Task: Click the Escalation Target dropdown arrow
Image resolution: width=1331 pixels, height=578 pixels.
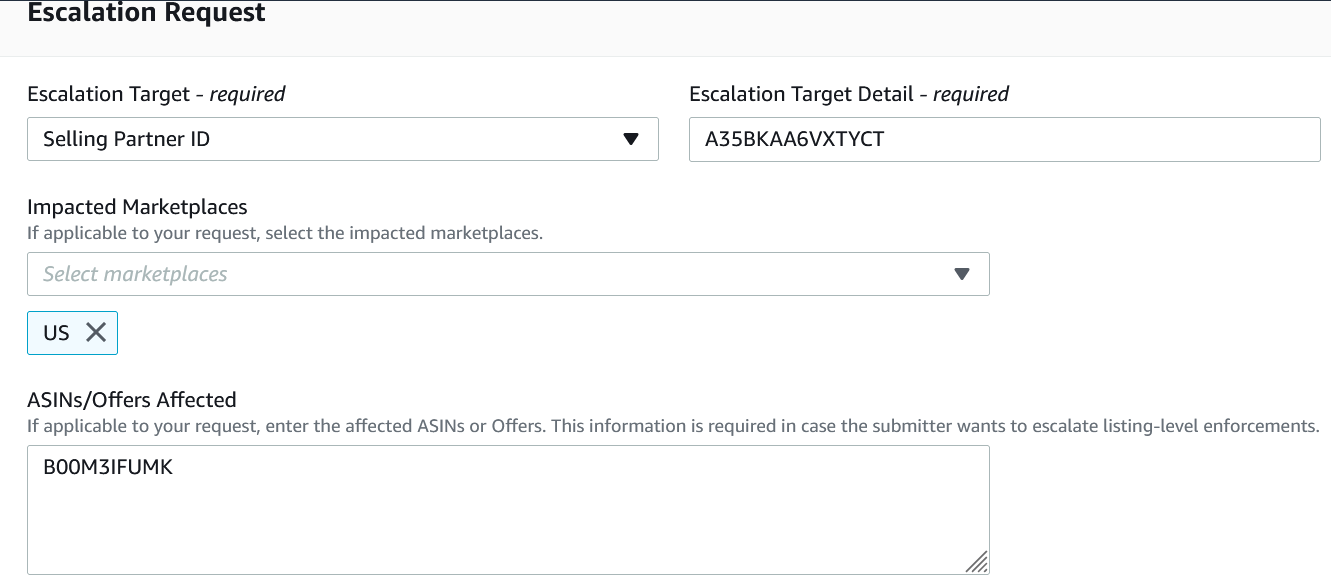Action: coord(631,139)
